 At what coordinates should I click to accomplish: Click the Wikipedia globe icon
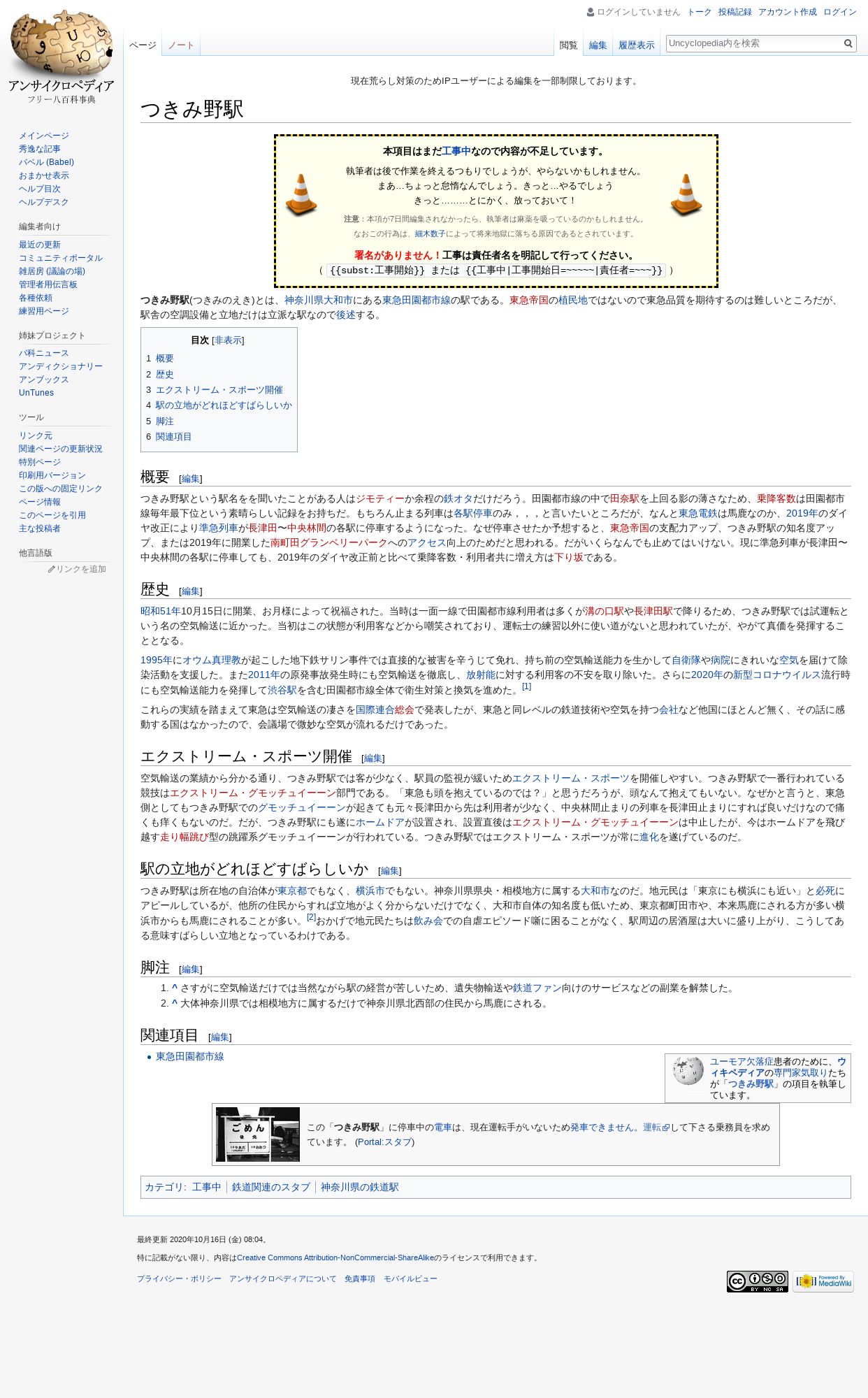(x=688, y=1071)
